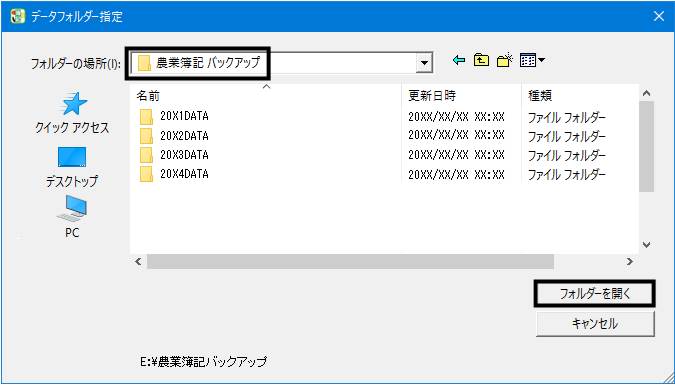Click the vertical scrollbar thumb
The image size is (675, 386).
click(x=646, y=146)
